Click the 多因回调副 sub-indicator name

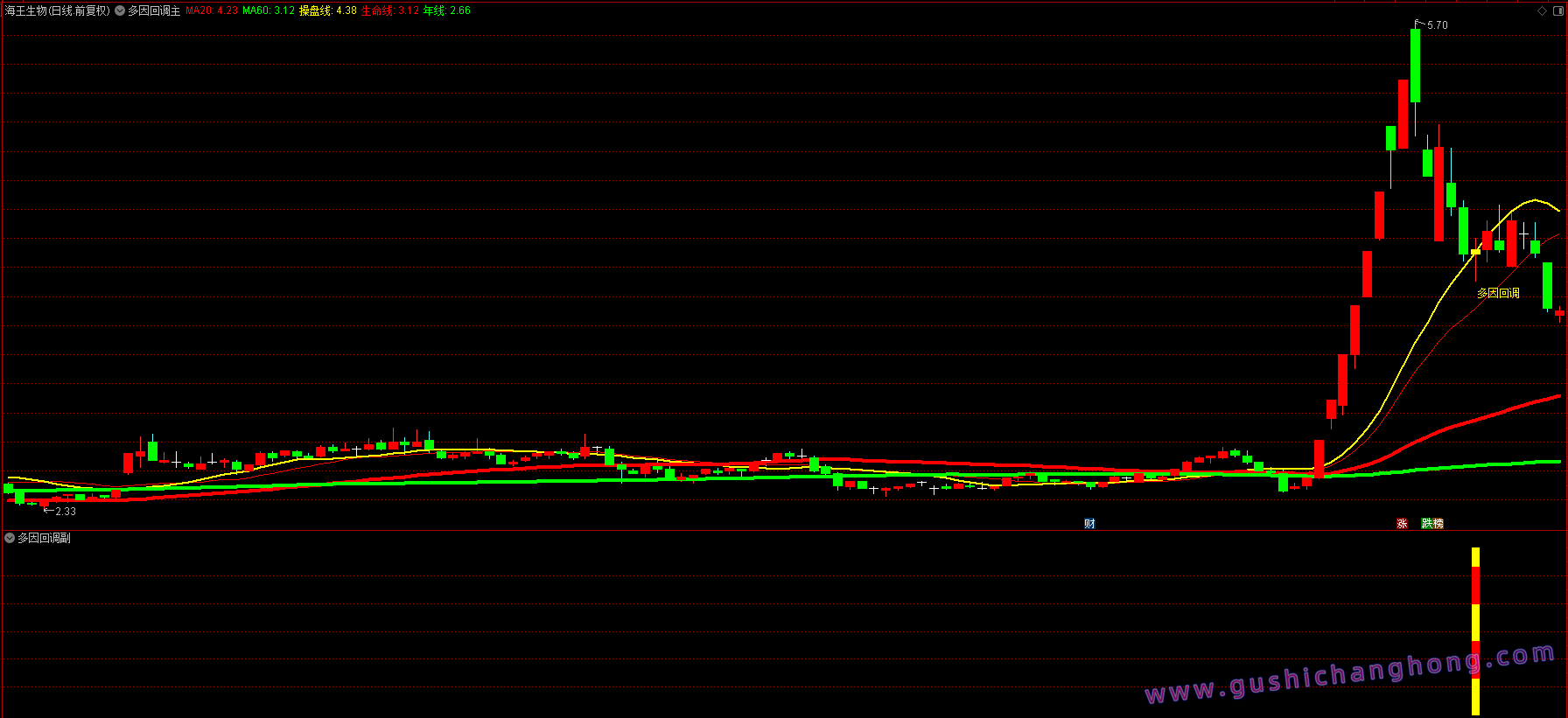(x=44, y=538)
